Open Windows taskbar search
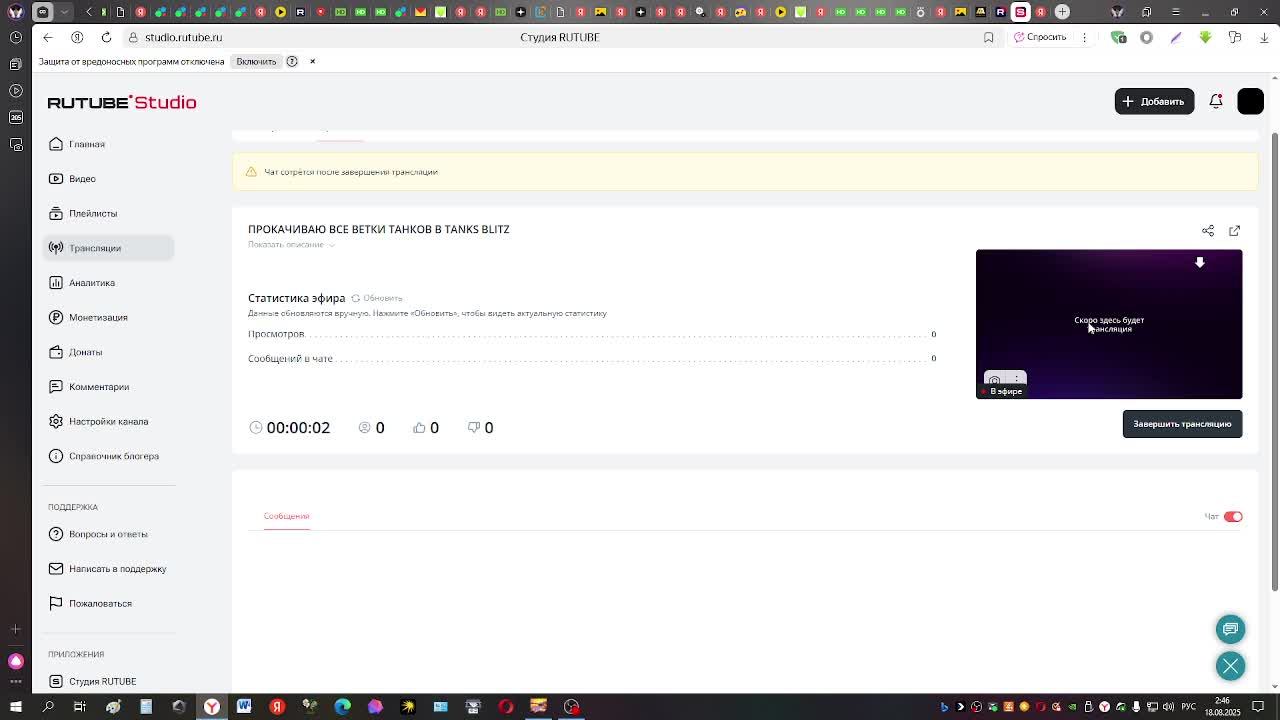Screen dimensions: 1280x720 [48, 707]
